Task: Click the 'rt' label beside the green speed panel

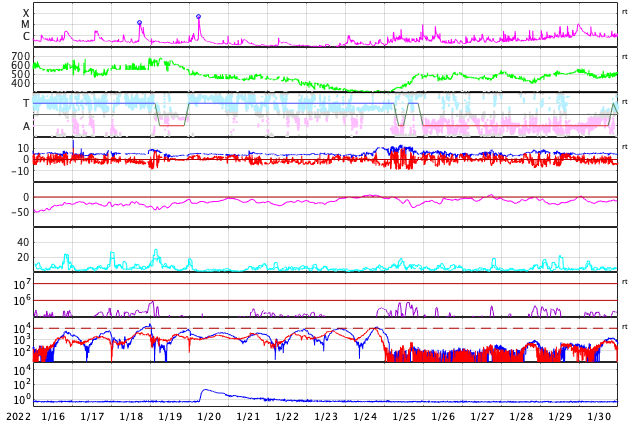Action: 625,57
